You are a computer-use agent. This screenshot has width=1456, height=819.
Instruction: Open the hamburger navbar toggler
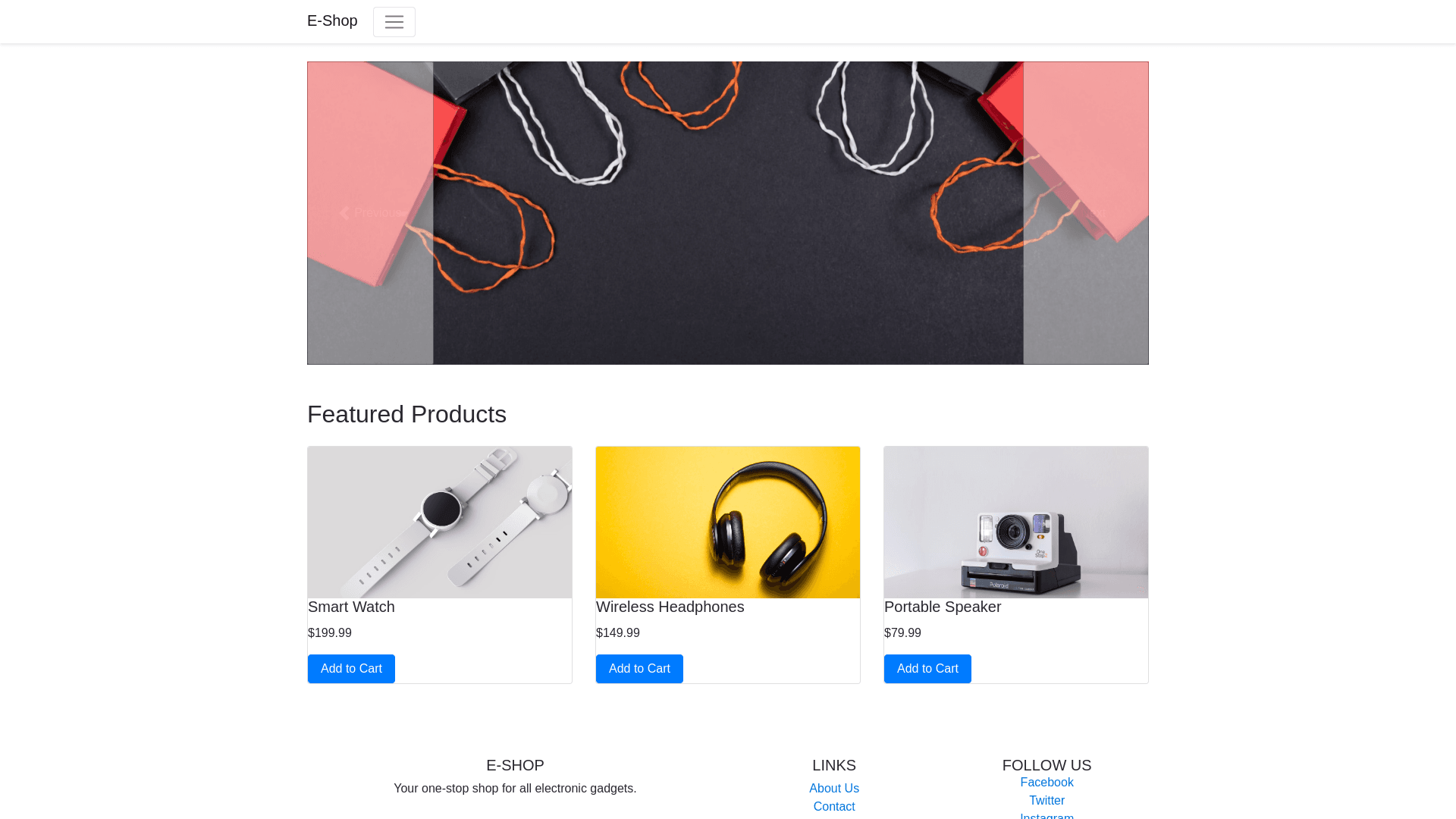tap(394, 22)
